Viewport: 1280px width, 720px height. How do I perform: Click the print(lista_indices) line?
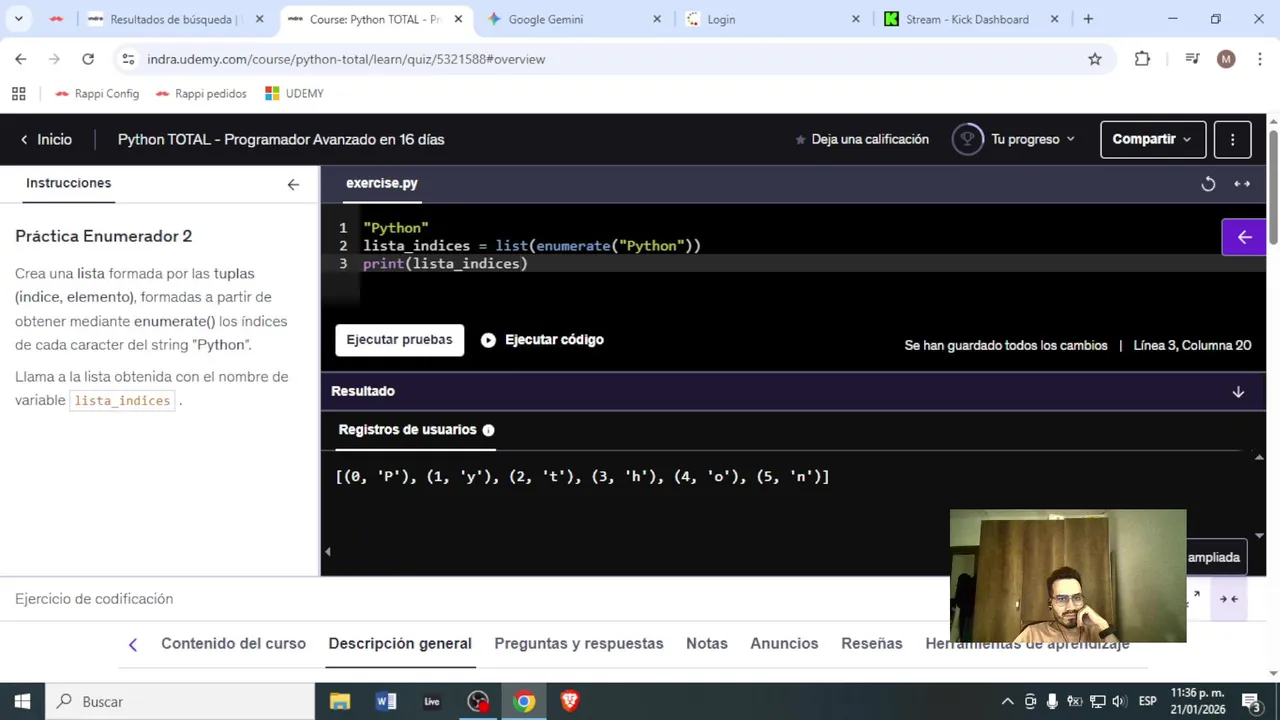445,264
